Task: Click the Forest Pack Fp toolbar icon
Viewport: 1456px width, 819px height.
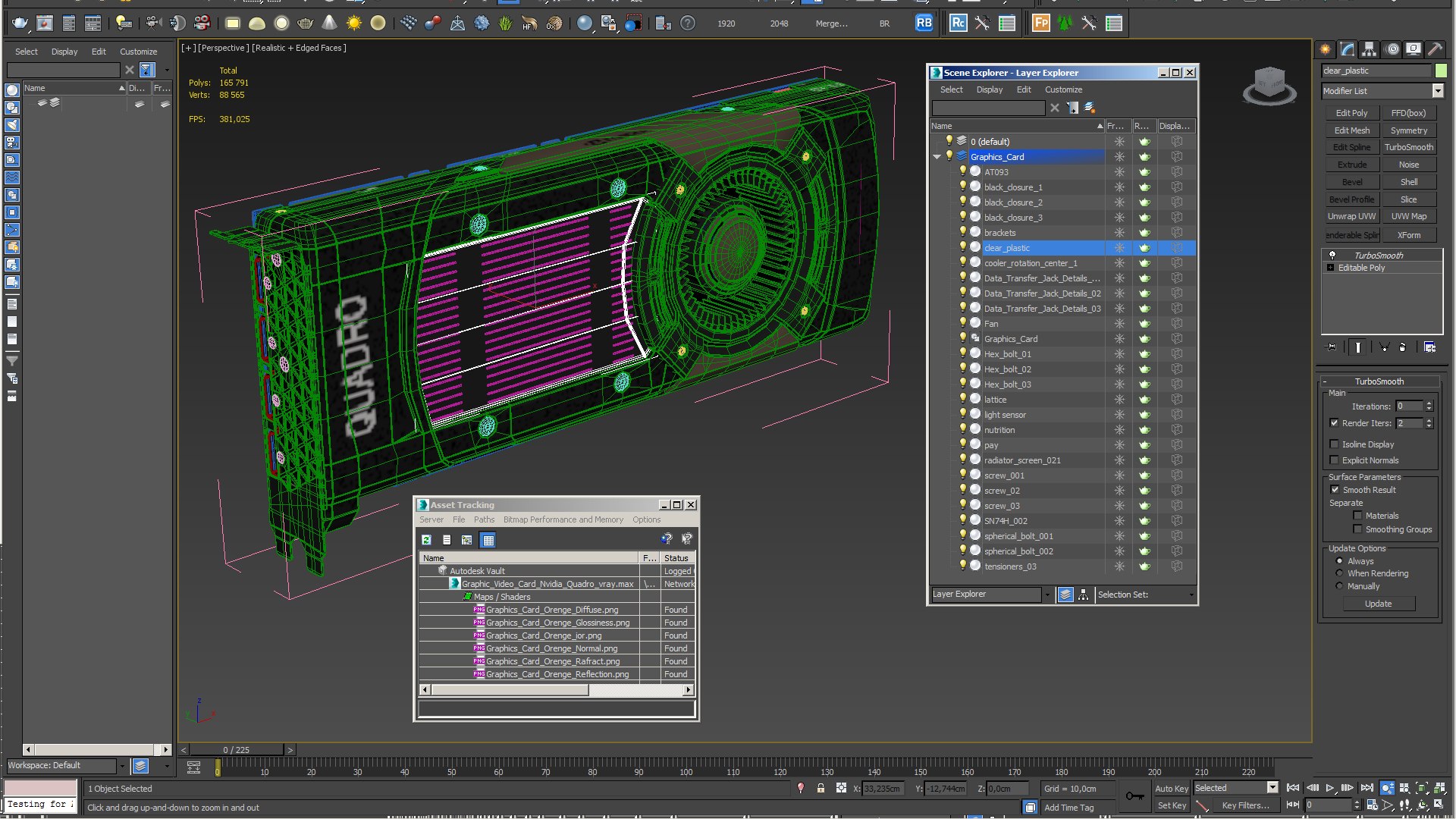Action: [1041, 24]
